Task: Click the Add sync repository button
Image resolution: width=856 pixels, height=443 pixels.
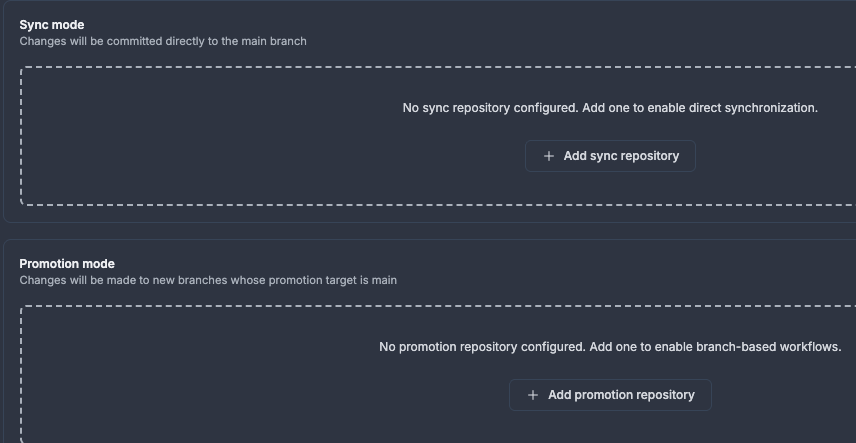Action: 610,156
